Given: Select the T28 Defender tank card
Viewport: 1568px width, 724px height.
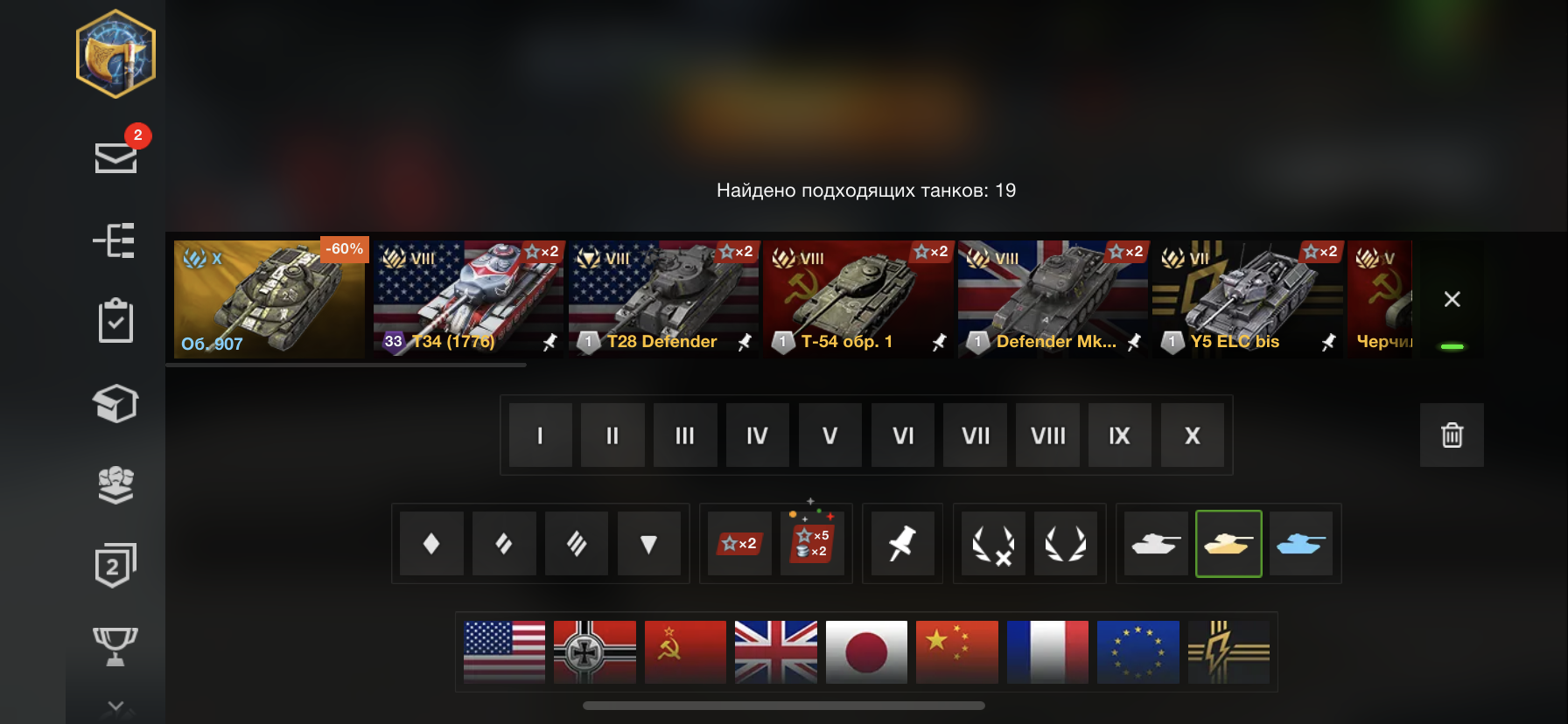Looking at the screenshot, I should point(663,298).
